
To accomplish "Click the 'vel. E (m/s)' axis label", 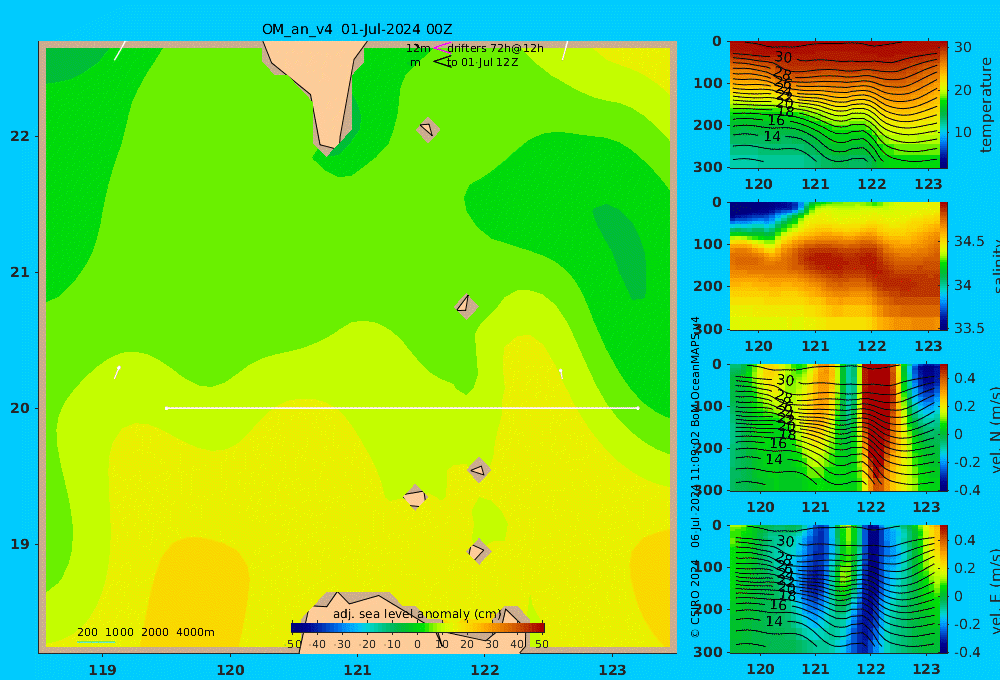I will coord(994,591).
